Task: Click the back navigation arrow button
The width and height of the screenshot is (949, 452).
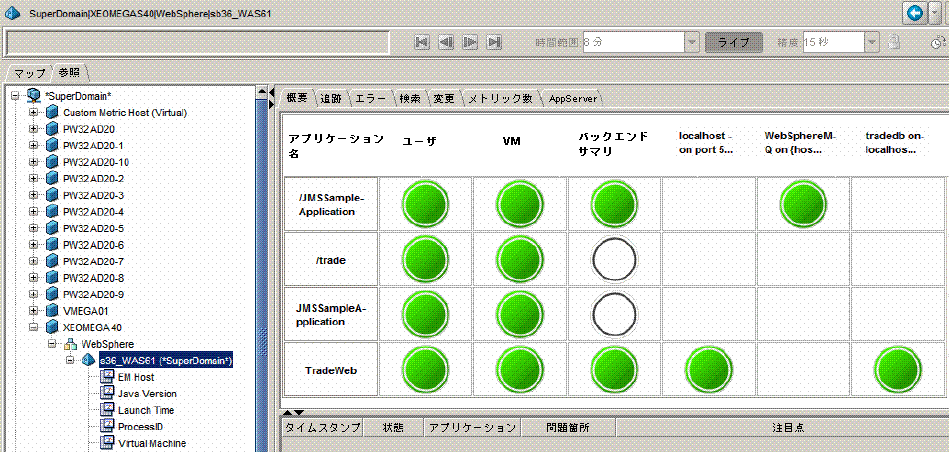Action: (914, 12)
